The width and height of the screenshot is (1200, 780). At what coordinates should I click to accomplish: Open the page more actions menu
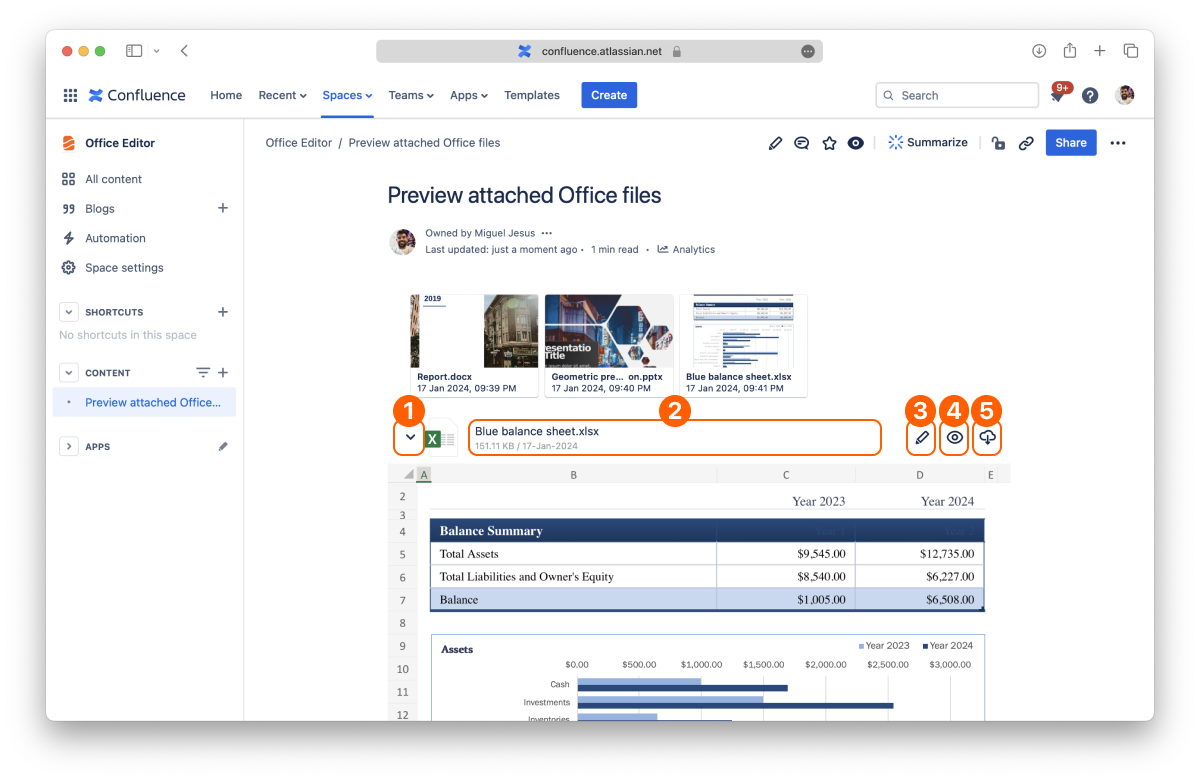click(1118, 143)
